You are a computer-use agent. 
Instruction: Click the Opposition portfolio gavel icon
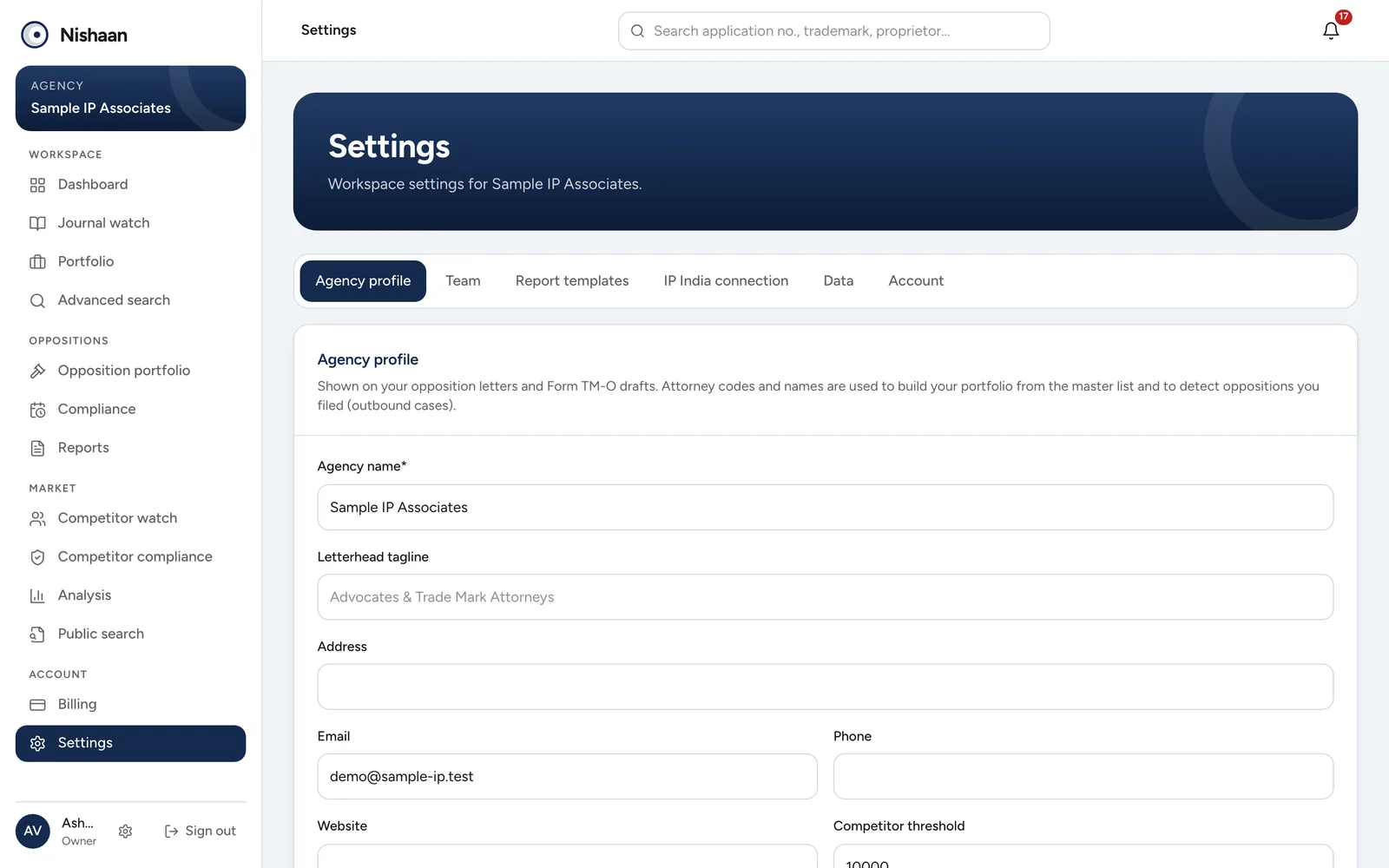37,371
